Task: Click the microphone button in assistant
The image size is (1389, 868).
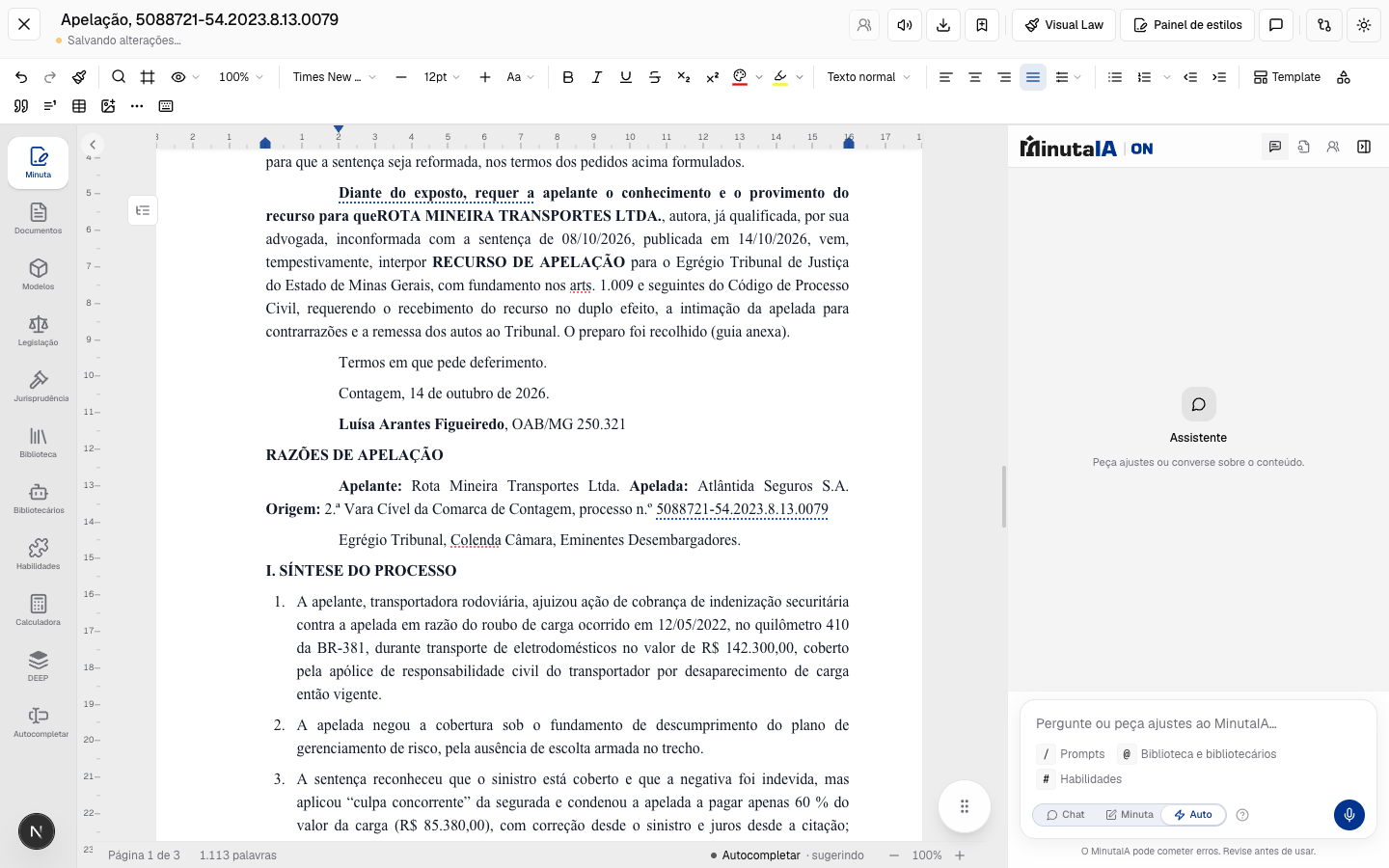Action: (1349, 815)
